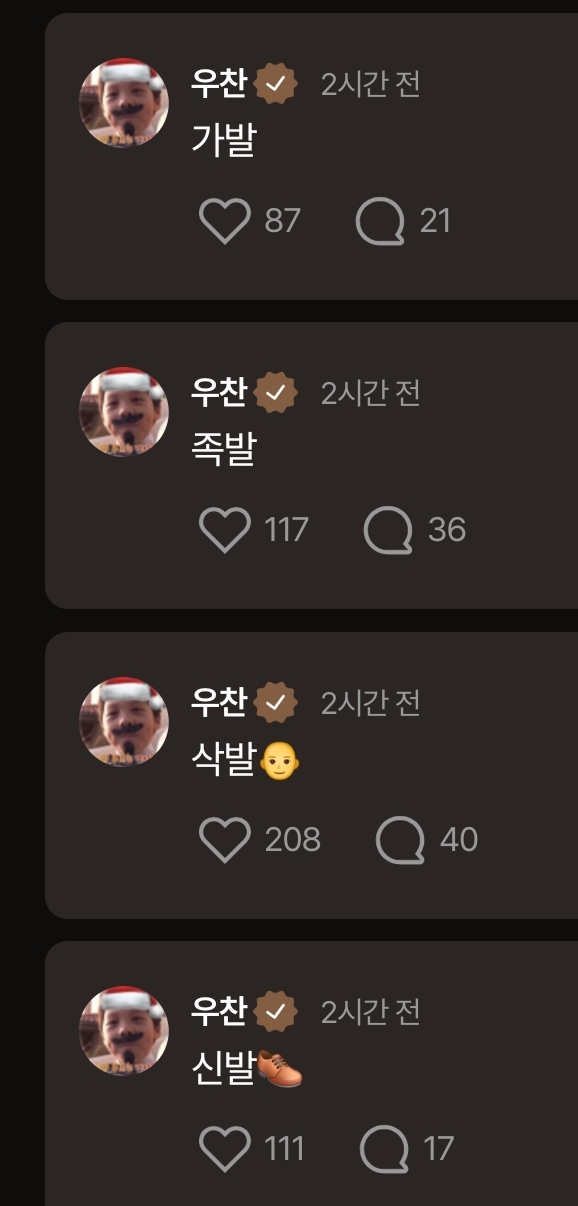The width and height of the screenshot is (578, 1206).
Task: Click the 우찬 username on the 신발 post
Action: (219, 1011)
